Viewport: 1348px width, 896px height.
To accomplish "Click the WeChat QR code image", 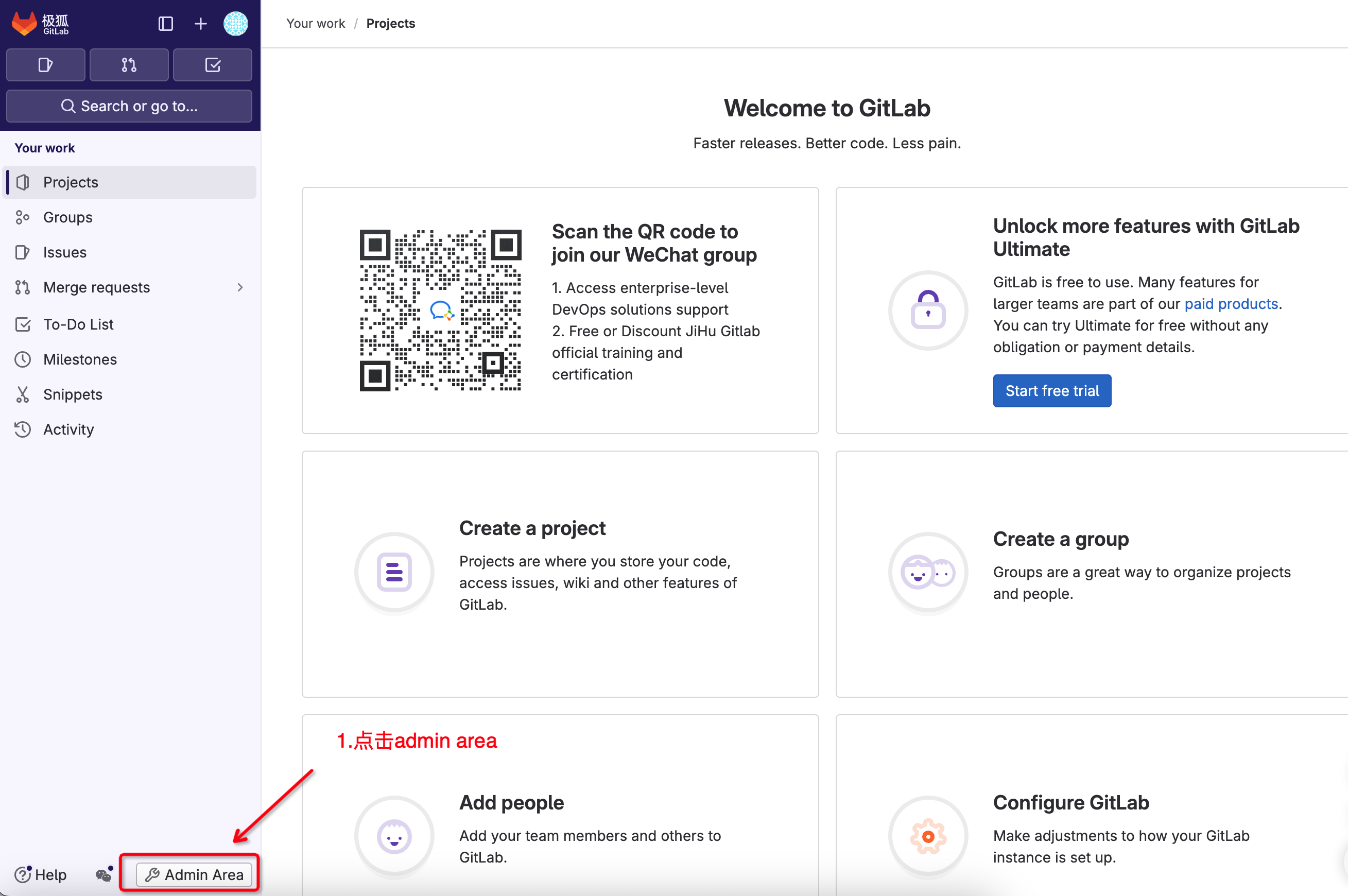I will click(440, 311).
